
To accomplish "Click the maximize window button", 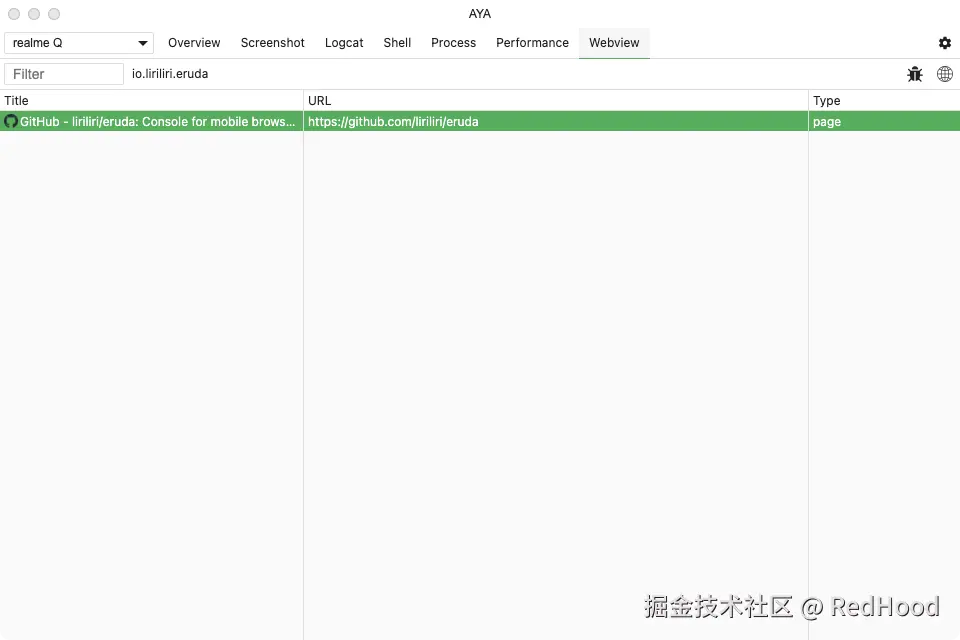I will point(54,13).
